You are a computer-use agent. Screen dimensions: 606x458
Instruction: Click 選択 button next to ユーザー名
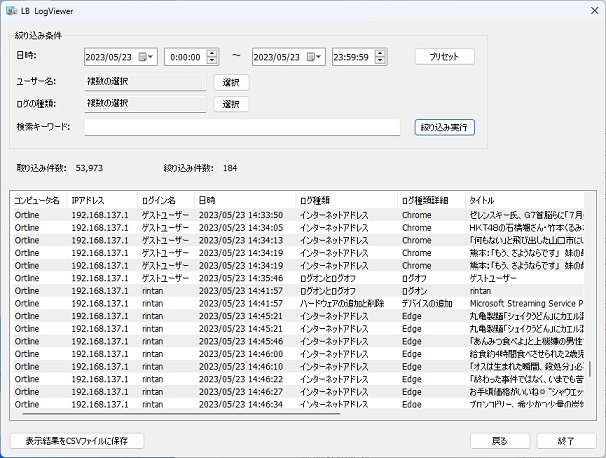click(x=231, y=82)
